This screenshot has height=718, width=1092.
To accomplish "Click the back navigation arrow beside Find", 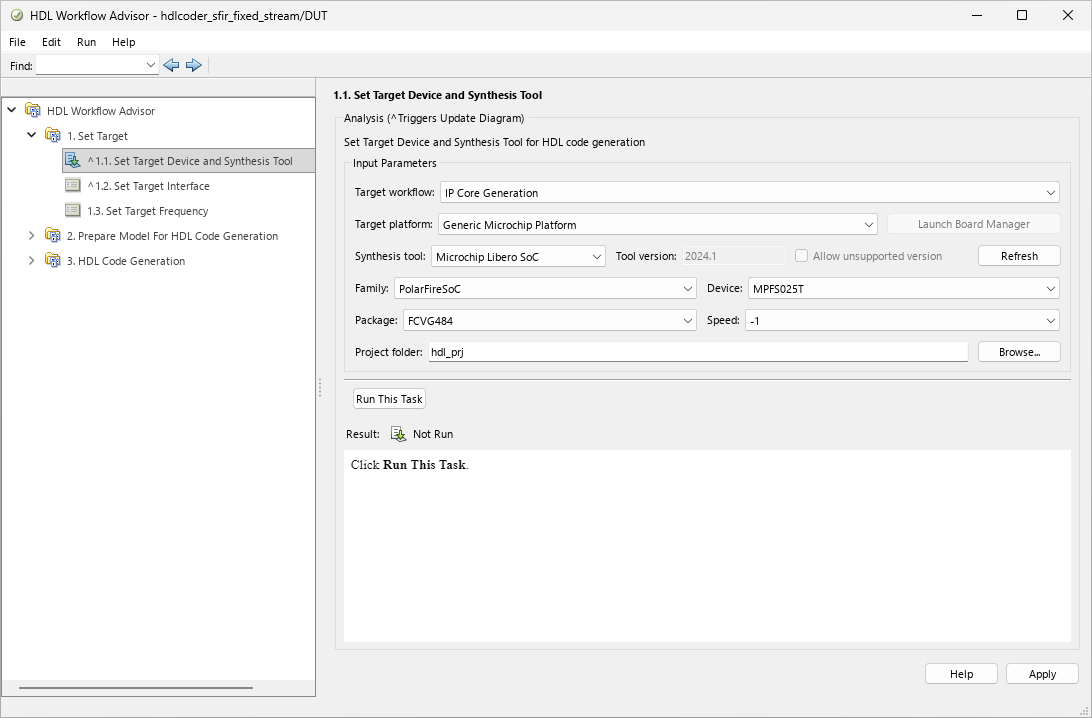I will pos(171,64).
